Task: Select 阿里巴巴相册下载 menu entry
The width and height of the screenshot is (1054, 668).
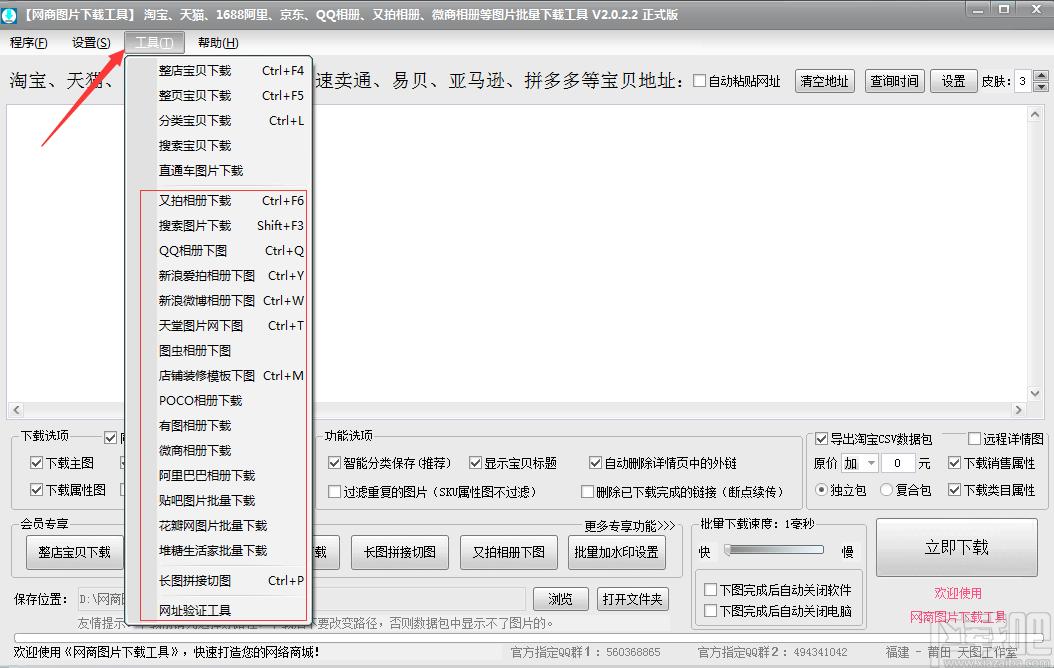Action: tap(219, 475)
